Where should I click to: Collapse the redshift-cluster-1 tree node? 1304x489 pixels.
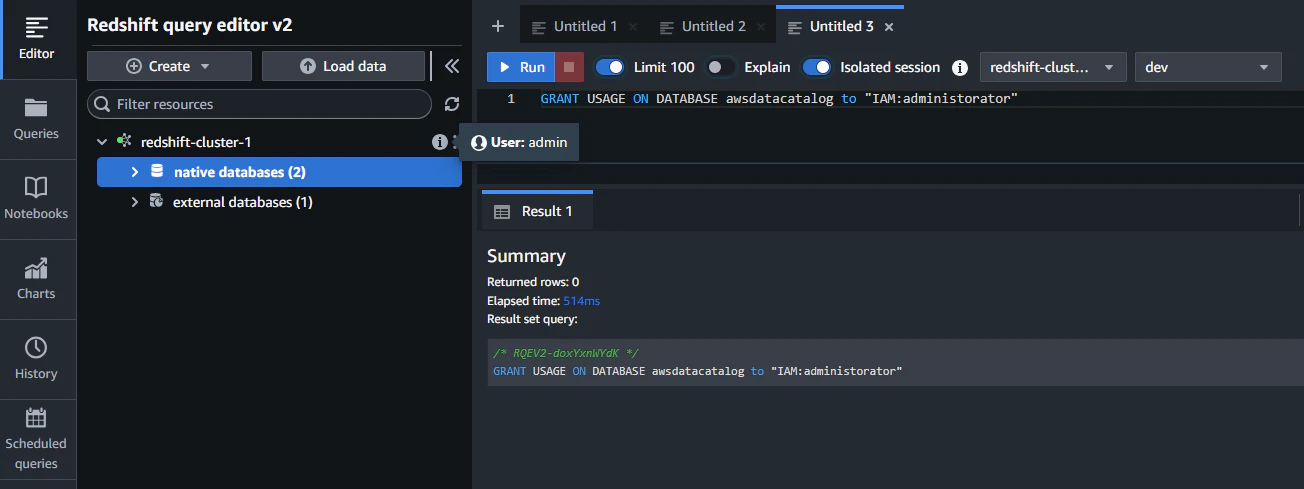[x=102, y=142]
